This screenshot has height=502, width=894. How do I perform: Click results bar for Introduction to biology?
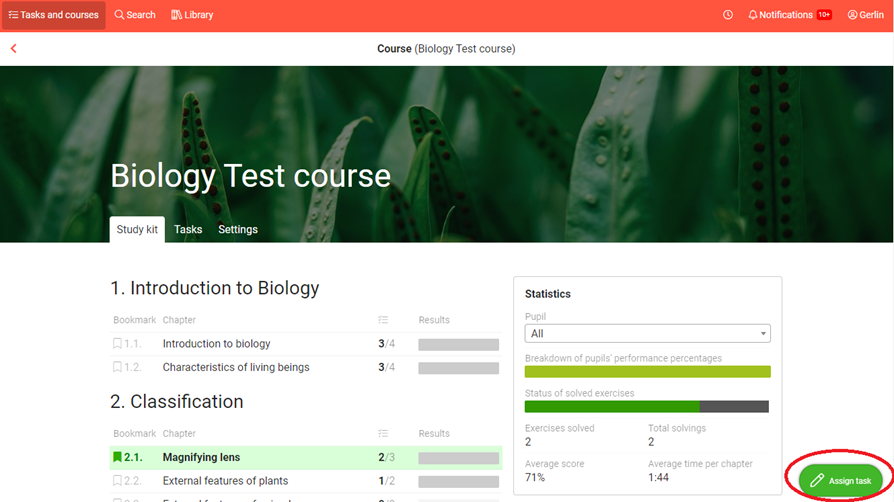click(x=458, y=344)
